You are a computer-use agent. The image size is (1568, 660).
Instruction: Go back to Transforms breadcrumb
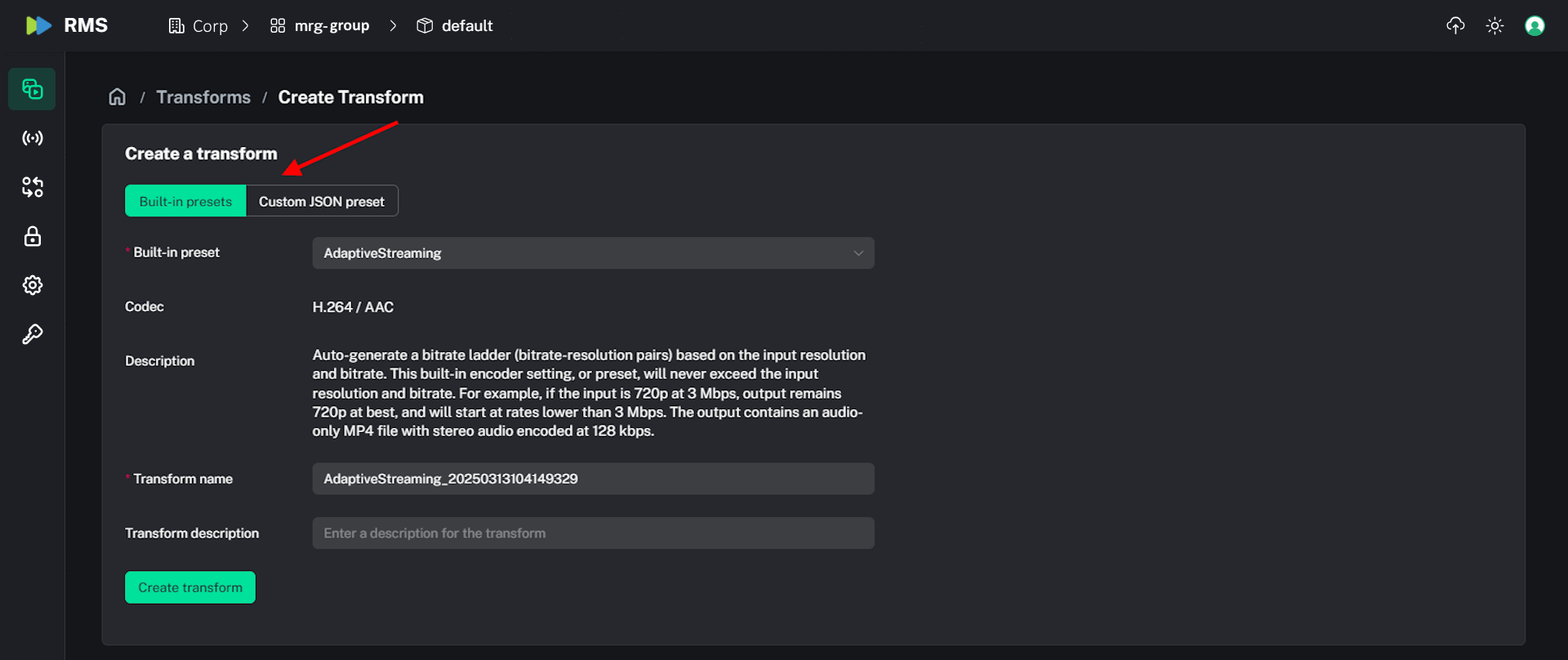coord(203,97)
